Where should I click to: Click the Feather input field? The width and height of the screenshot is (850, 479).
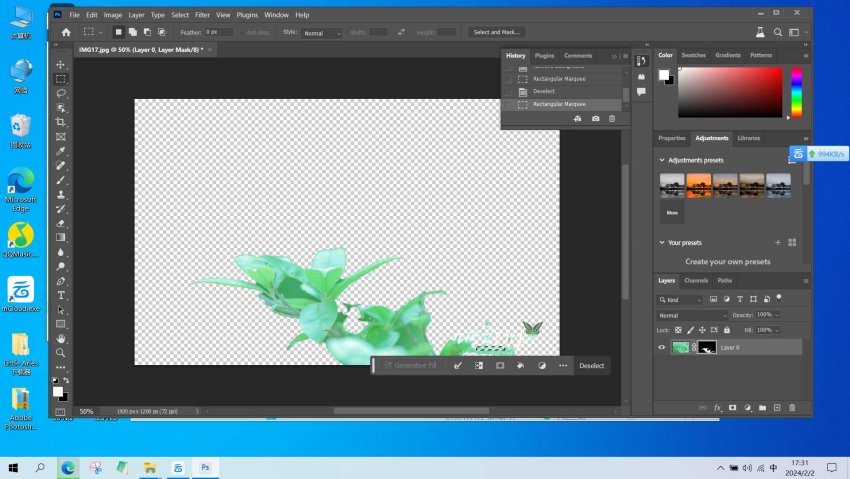[x=218, y=33]
